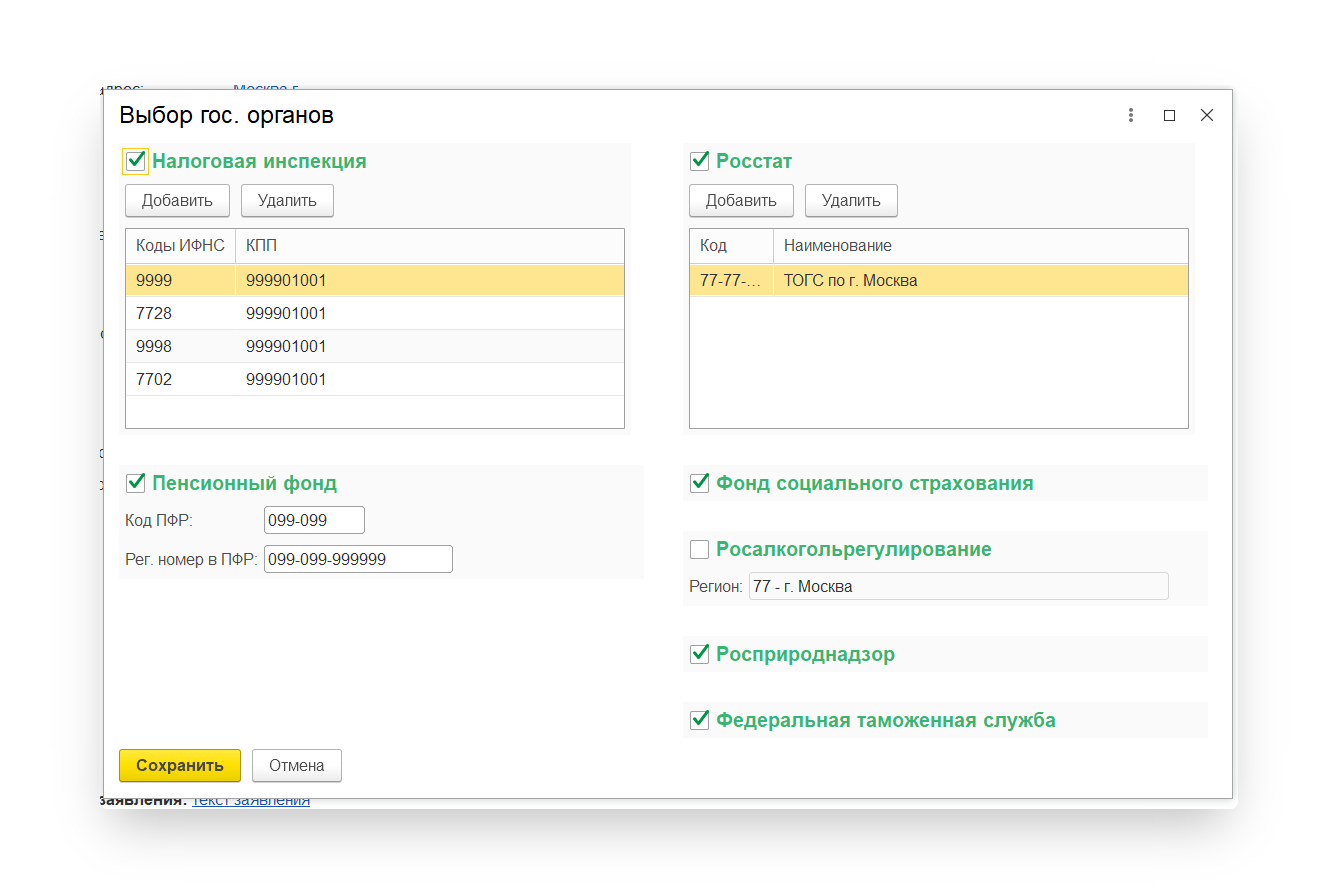Uncheck Фонд социального страхования
Screen dimensions: 1338x894
click(x=700, y=483)
